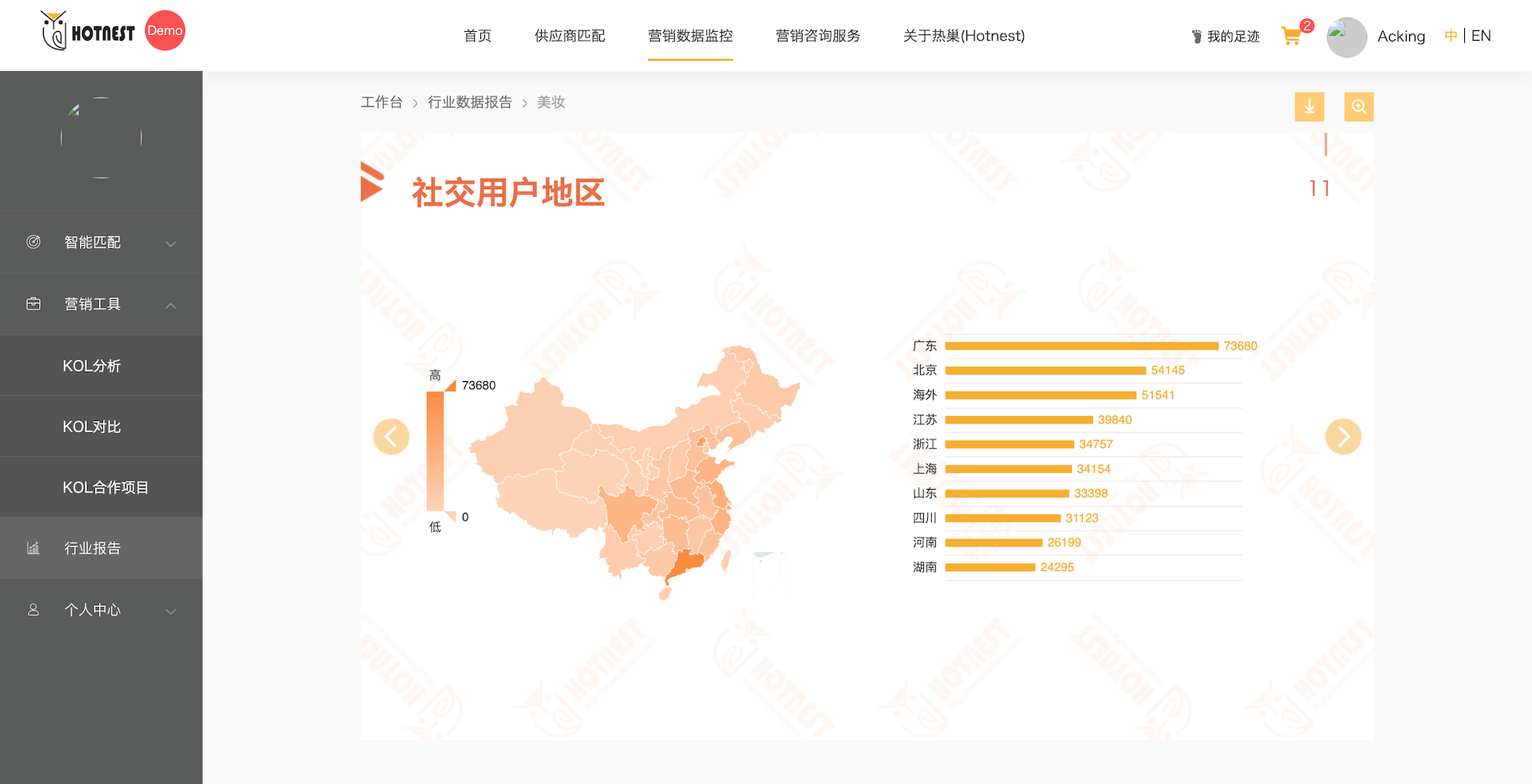Click the yellow download report icon
The width and height of the screenshot is (1532, 784).
pos(1309,107)
